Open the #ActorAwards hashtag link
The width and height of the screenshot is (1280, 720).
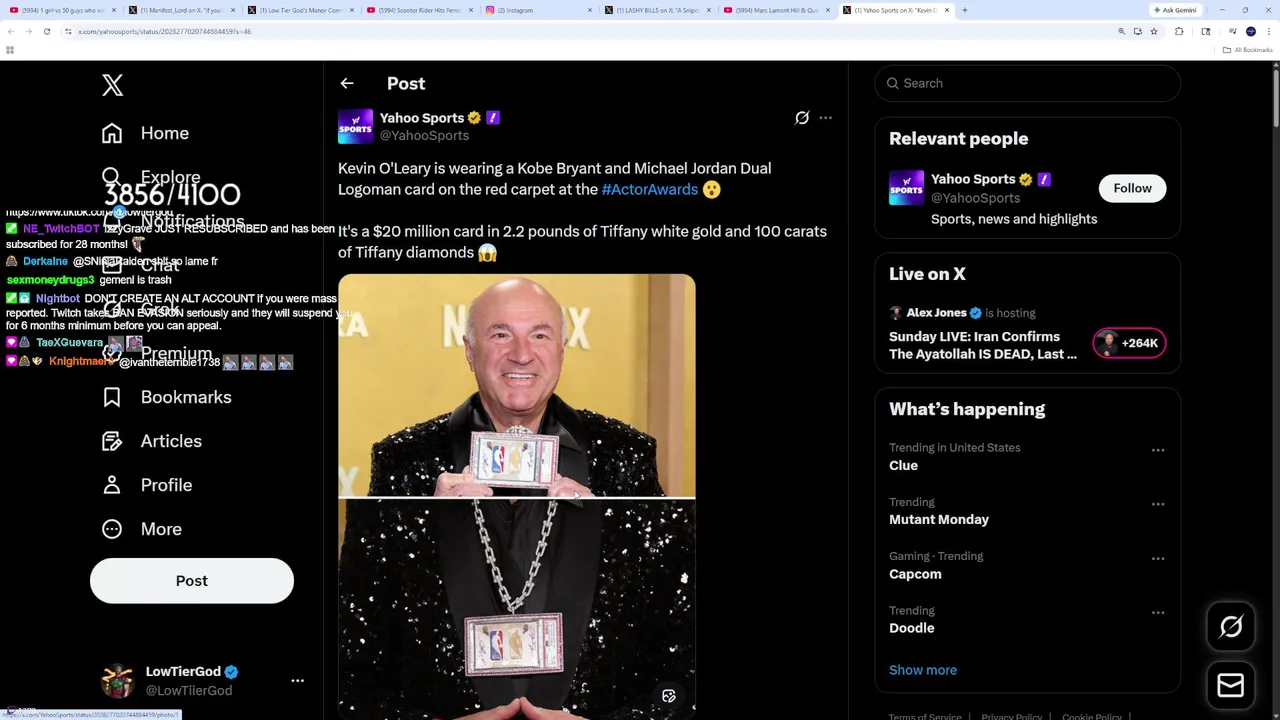[x=650, y=189]
